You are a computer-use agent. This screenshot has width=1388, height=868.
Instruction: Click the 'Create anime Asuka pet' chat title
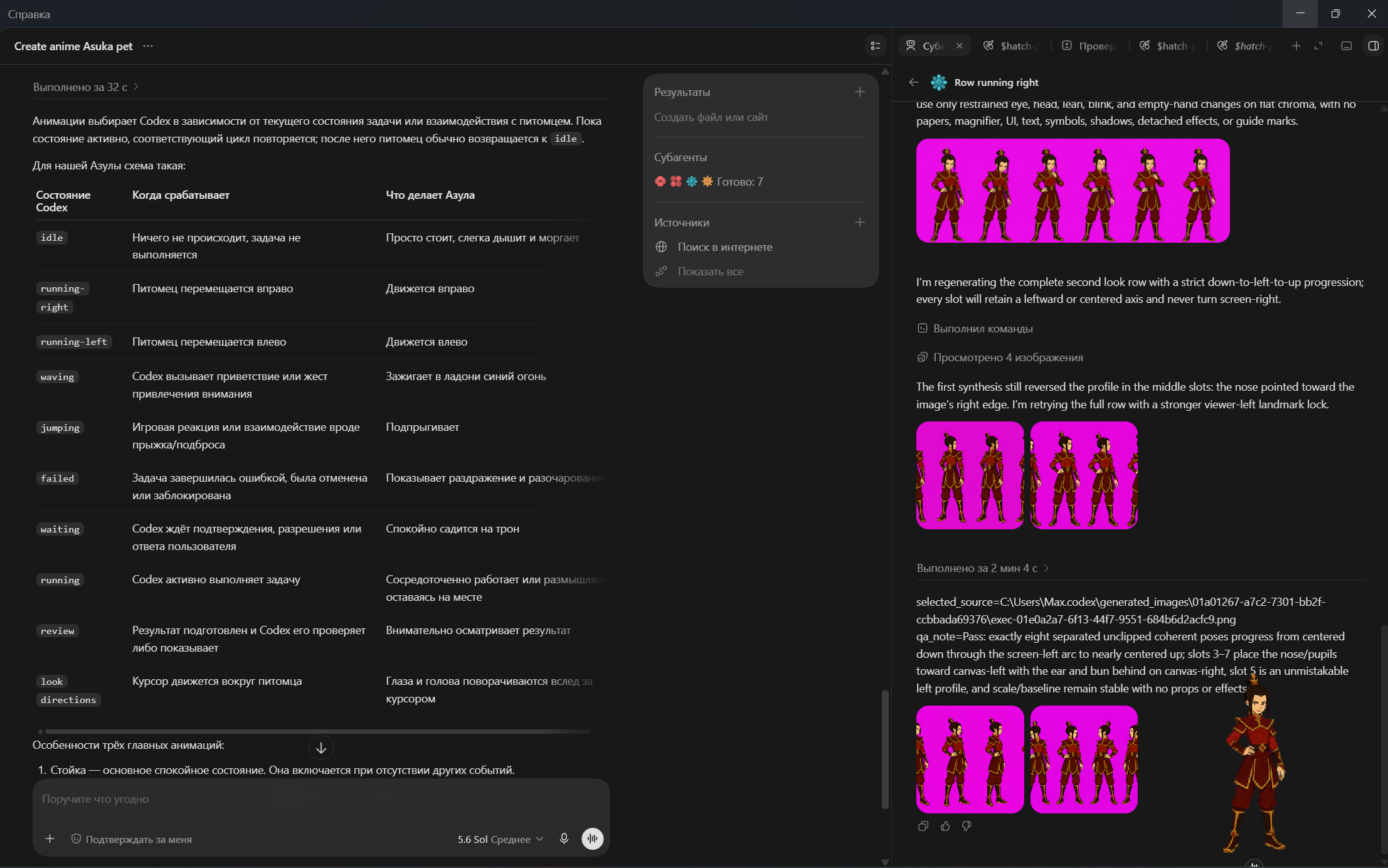(x=73, y=46)
